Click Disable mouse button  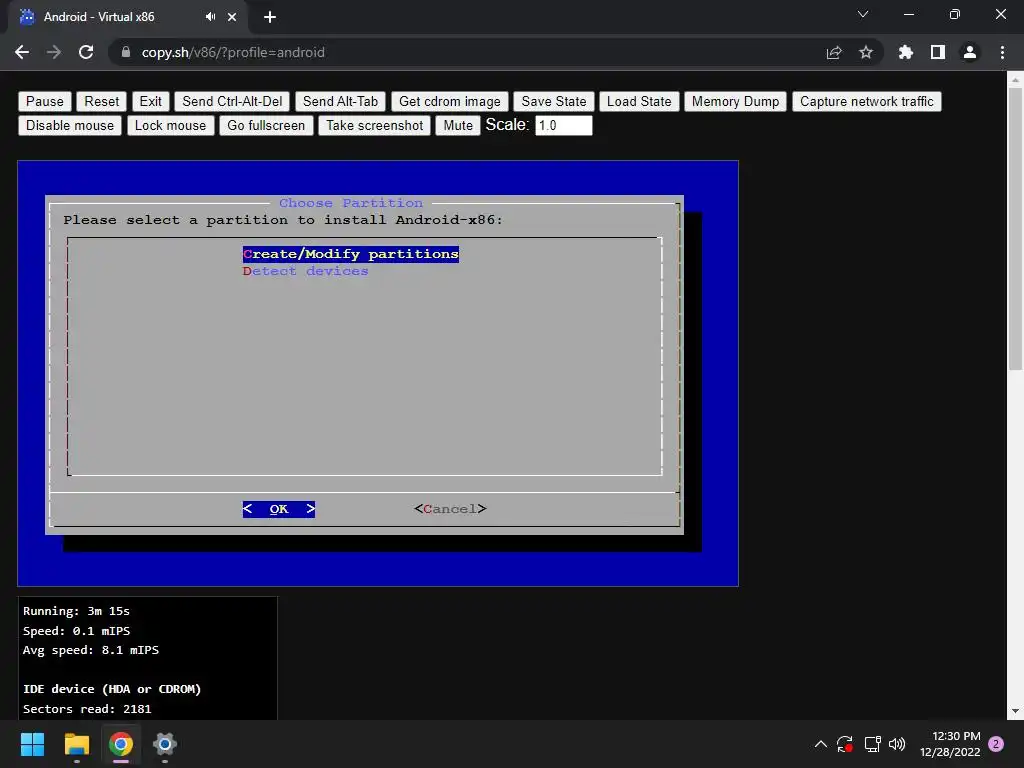point(70,125)
